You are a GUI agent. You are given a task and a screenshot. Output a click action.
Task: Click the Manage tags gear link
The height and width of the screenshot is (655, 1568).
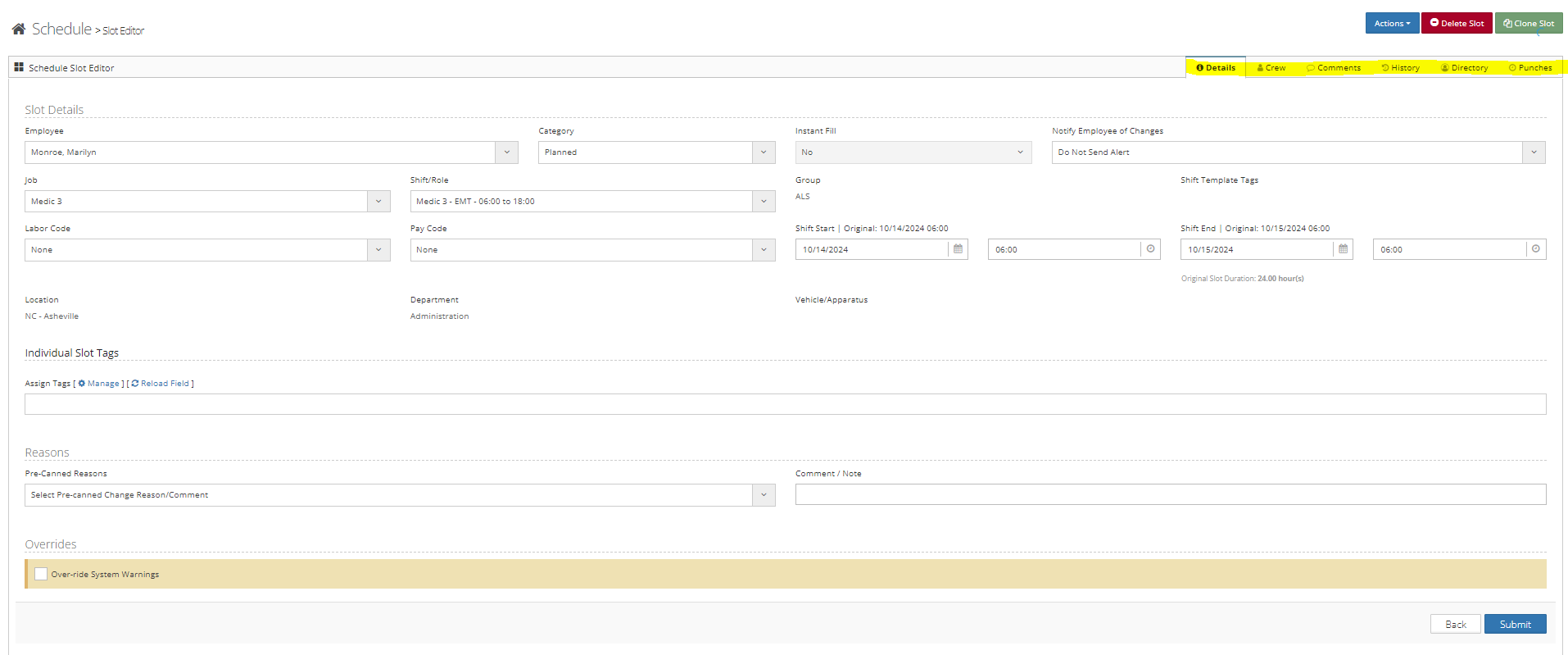[99, 384]
